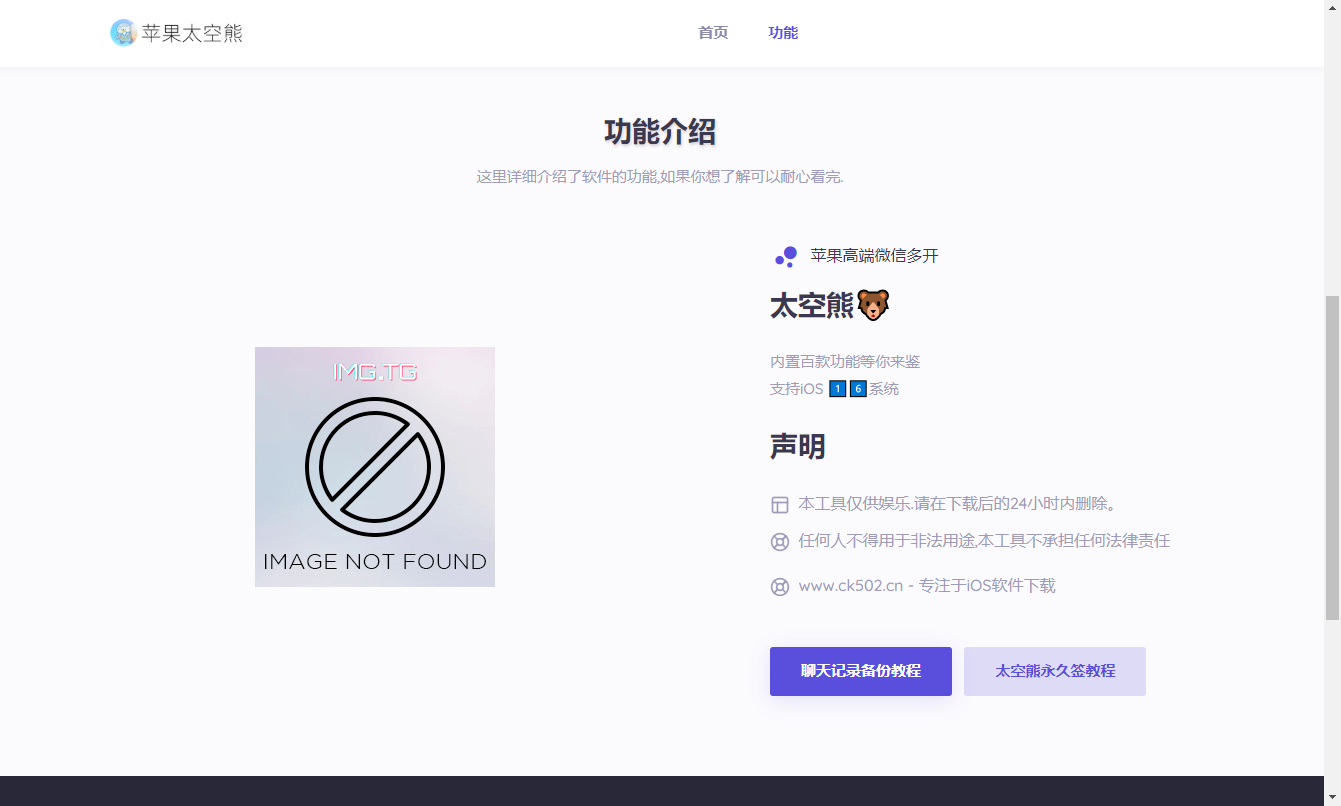Click the page vertical scrollbar thumb
Screen dimensions: 1341x806
1332,458
